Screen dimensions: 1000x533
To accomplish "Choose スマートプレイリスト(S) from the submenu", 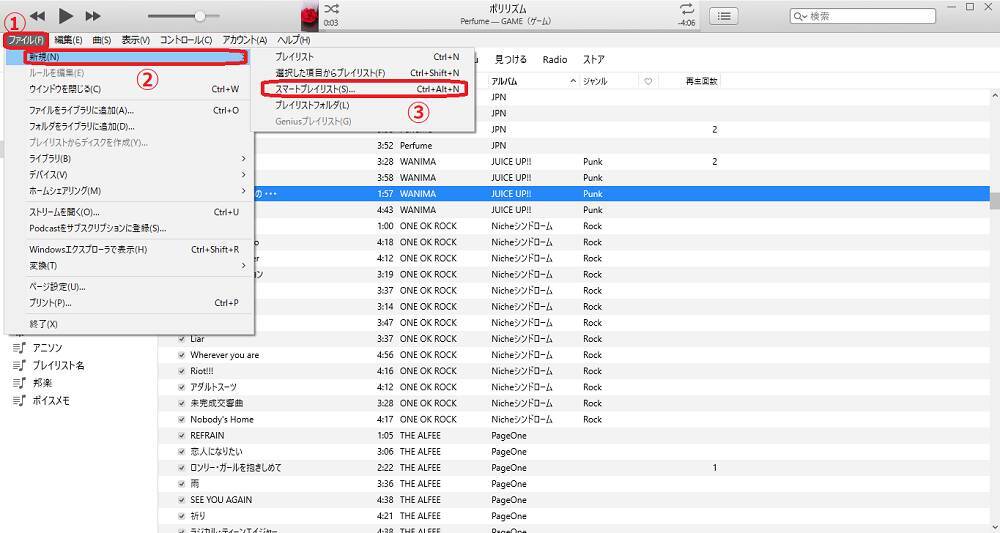I will point(315,89).
